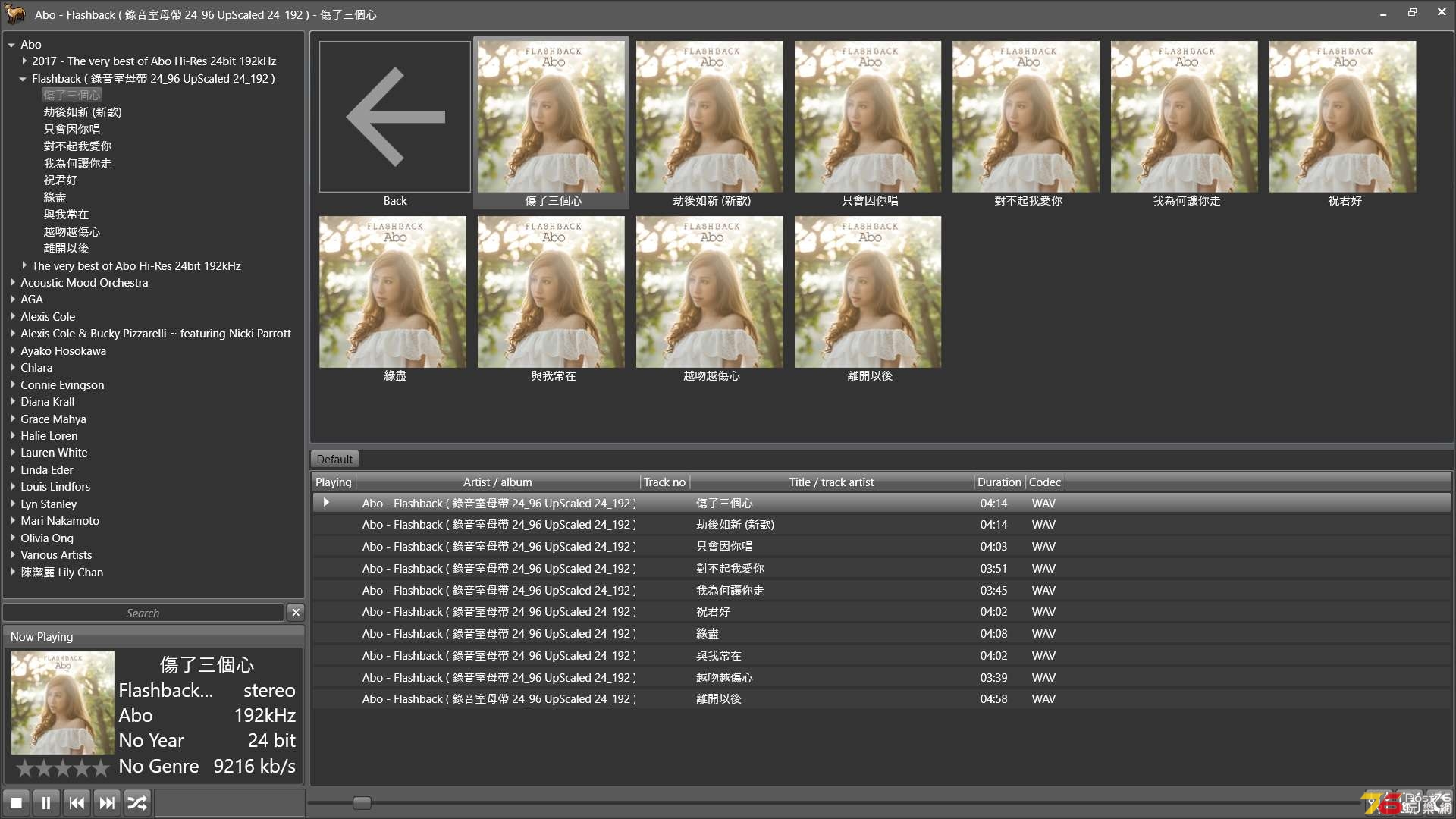The height and width of the screenshot is (819, 1456).
Task: Rate track with the fifth star
Action: [101, 768]
